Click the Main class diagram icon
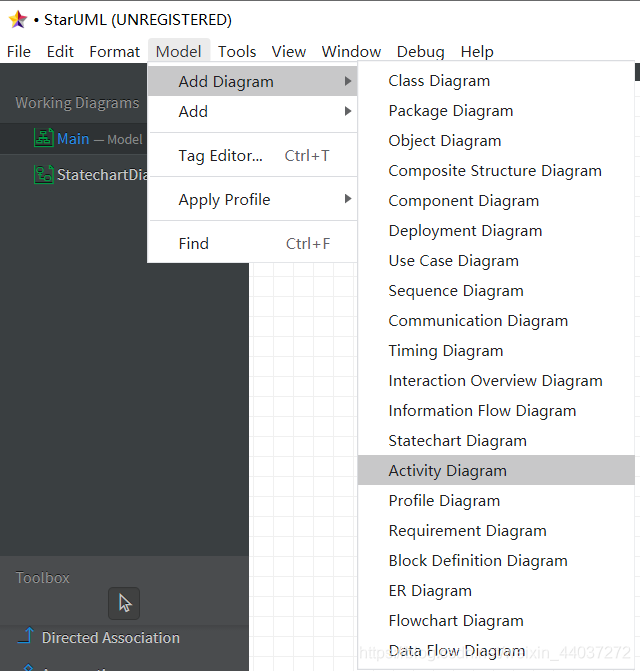The image size is (640, 671). (44, 138)
